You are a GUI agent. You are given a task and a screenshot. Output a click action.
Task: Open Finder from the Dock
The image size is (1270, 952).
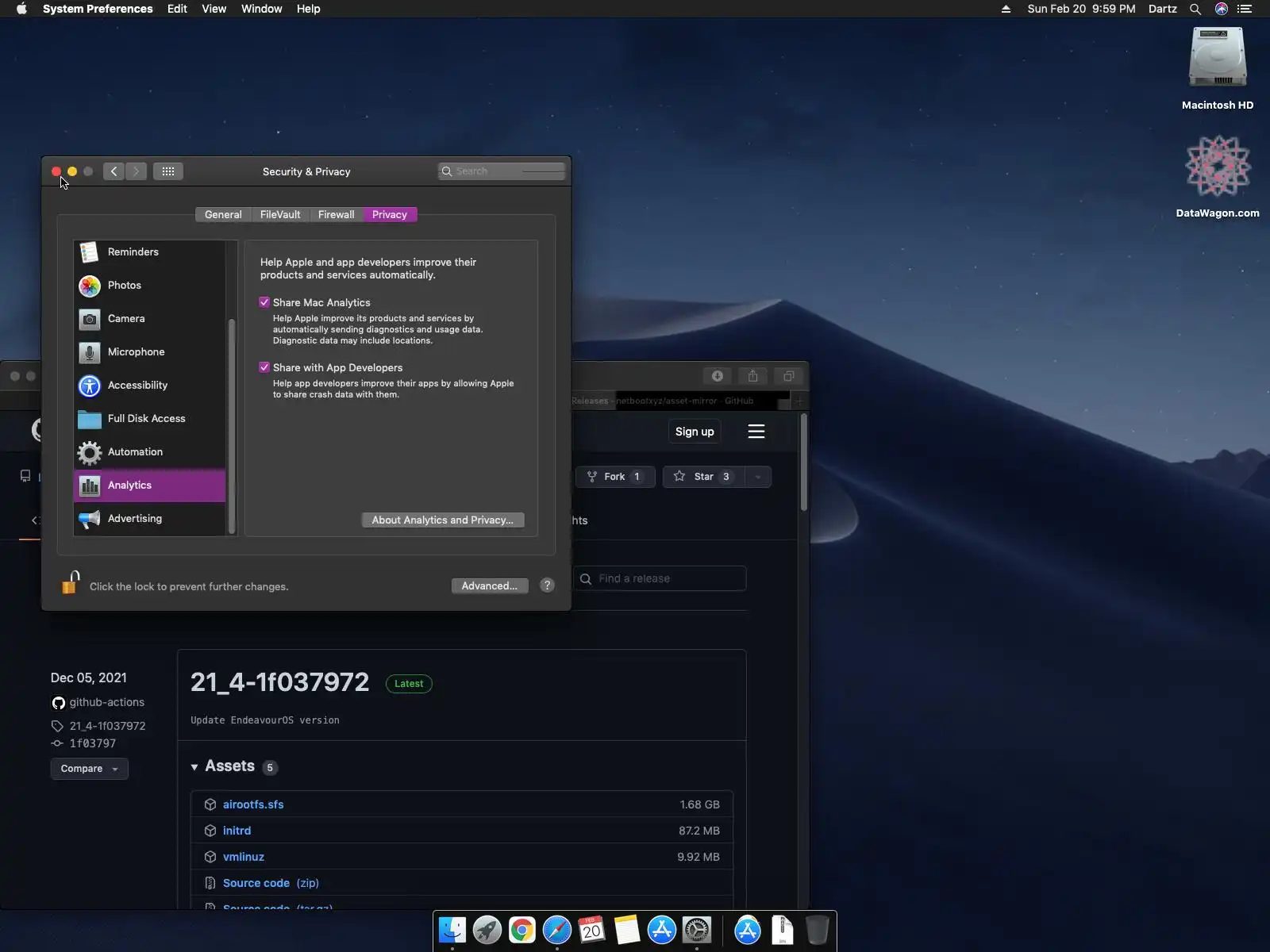(x=452, y=930)
